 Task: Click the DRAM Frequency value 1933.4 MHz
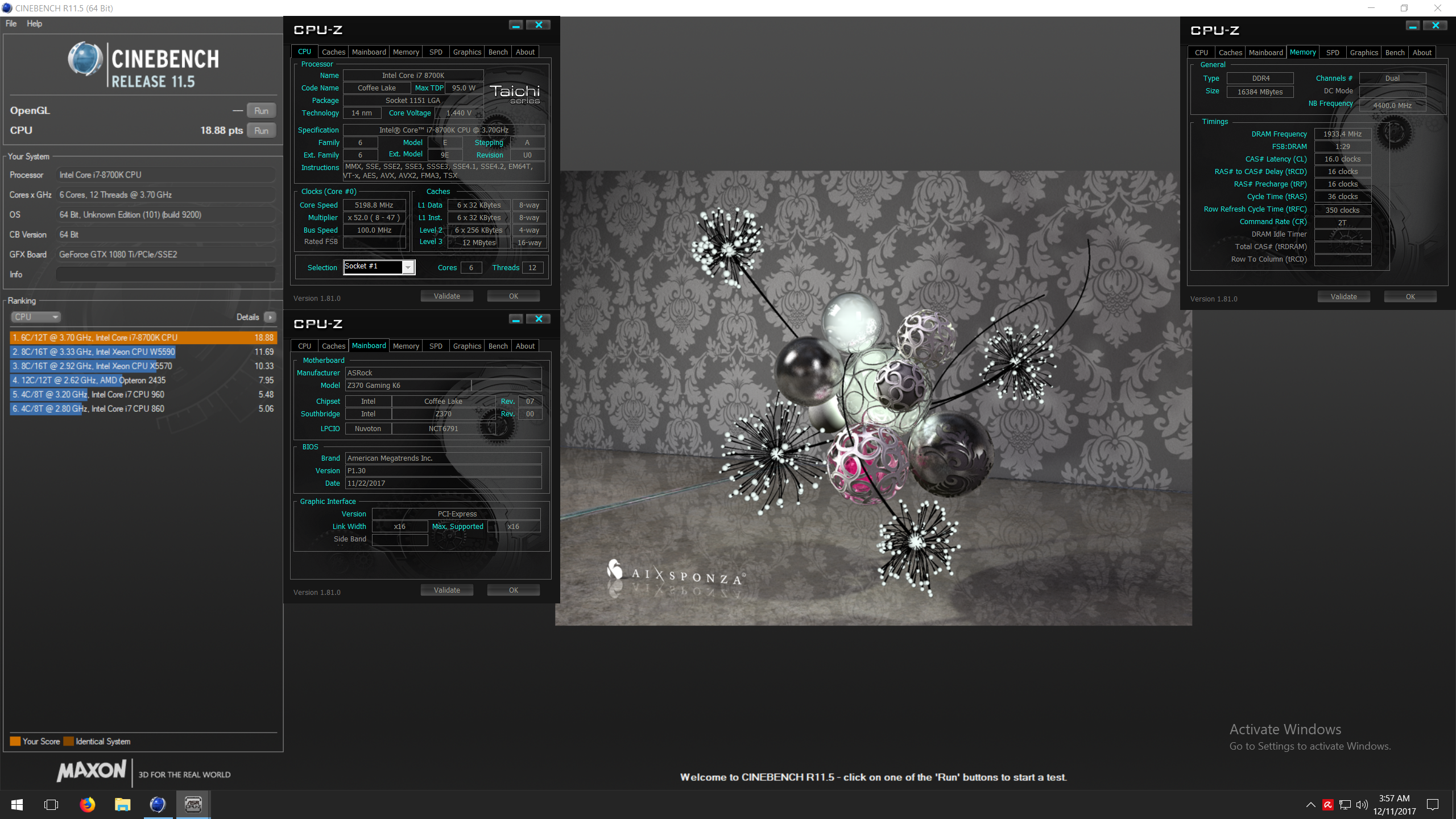tap(1343, 134)
